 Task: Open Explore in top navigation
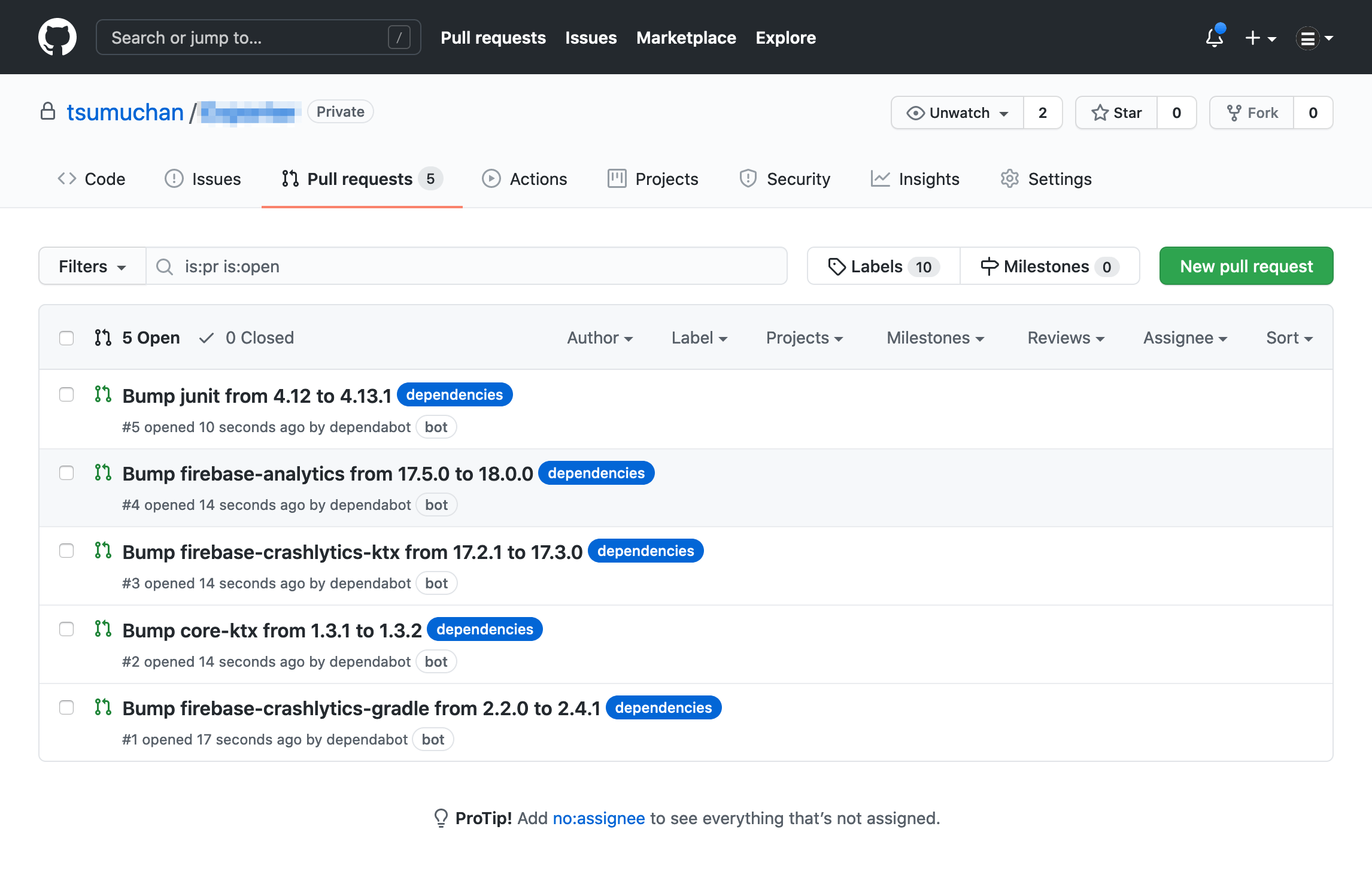coord(785,37)
